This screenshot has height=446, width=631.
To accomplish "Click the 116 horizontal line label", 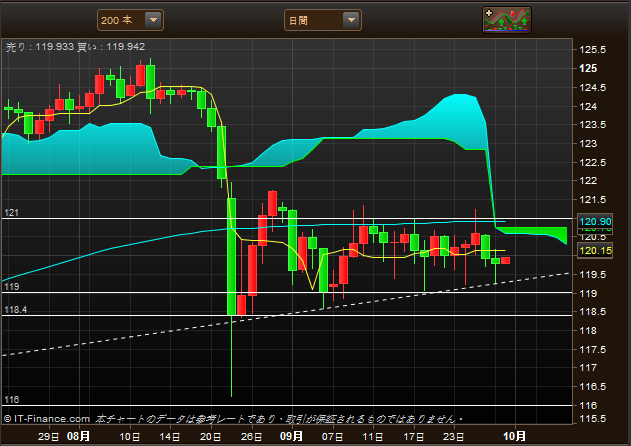I will [x=11, y=400].
